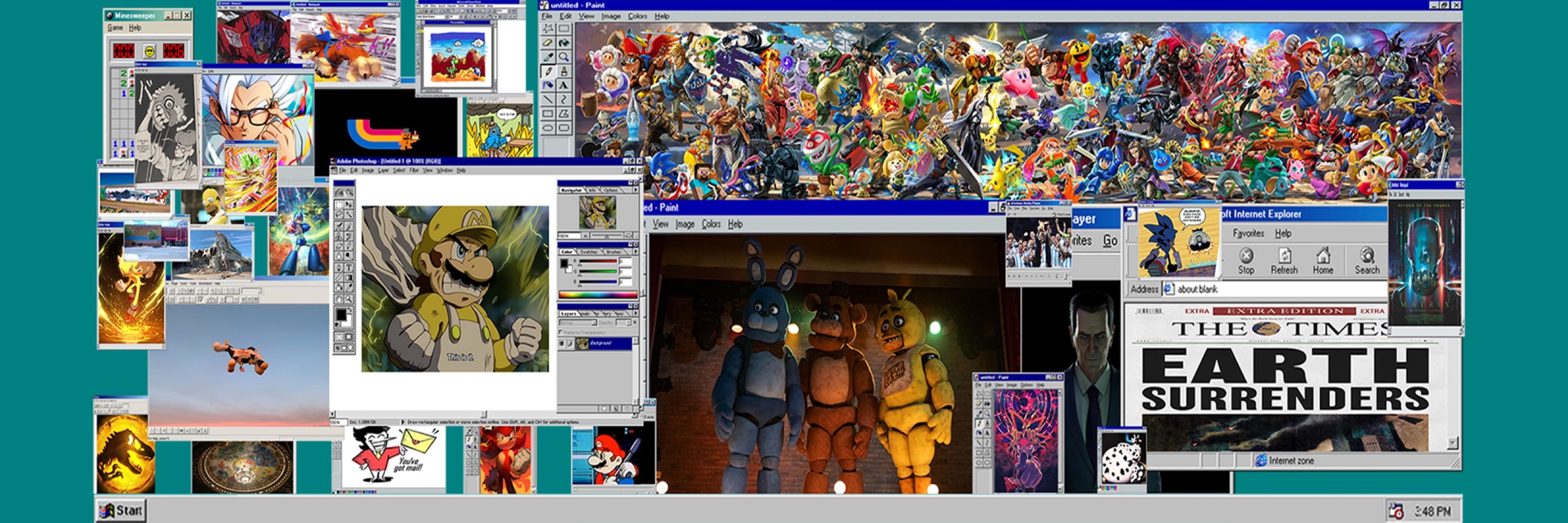This screenshot has width=1568, height=523.
Task: Select the rectangular Select tool in top Paint window
Action: 563,28
